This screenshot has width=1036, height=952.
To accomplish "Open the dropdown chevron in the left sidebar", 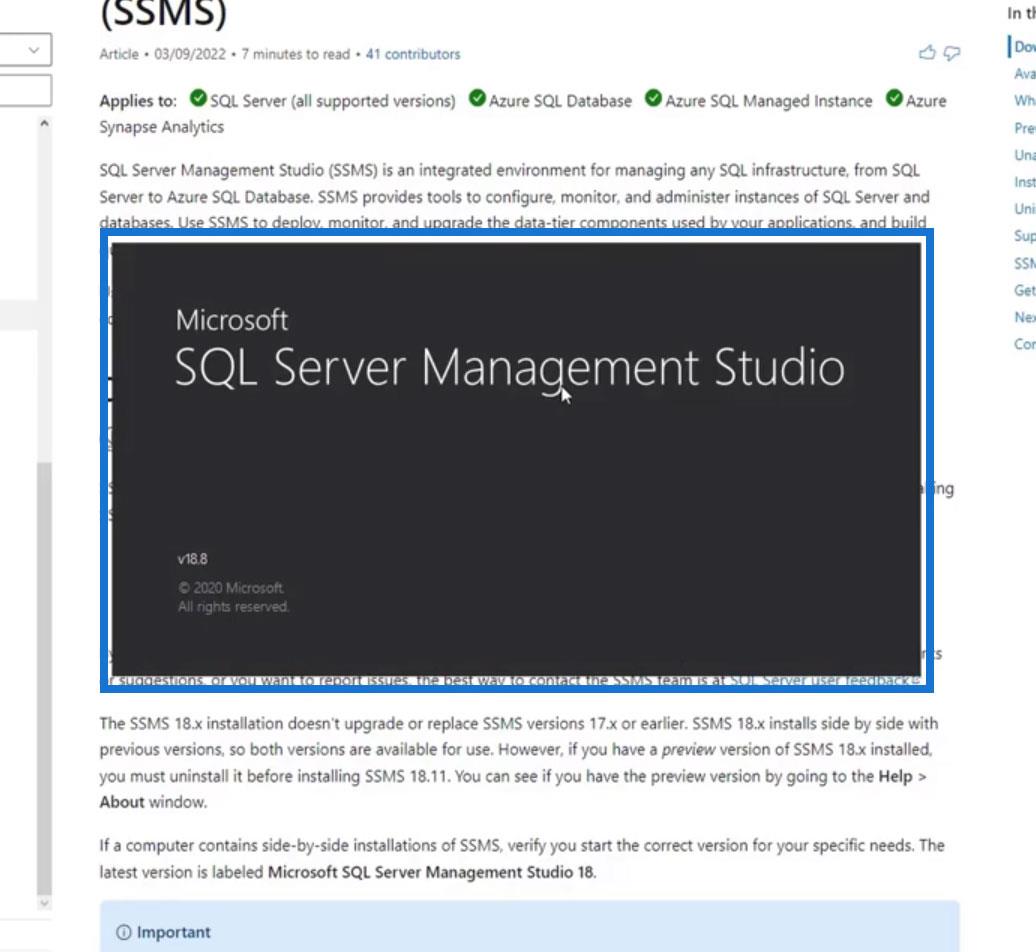I will pyautogui.click(x=34, y=50).
